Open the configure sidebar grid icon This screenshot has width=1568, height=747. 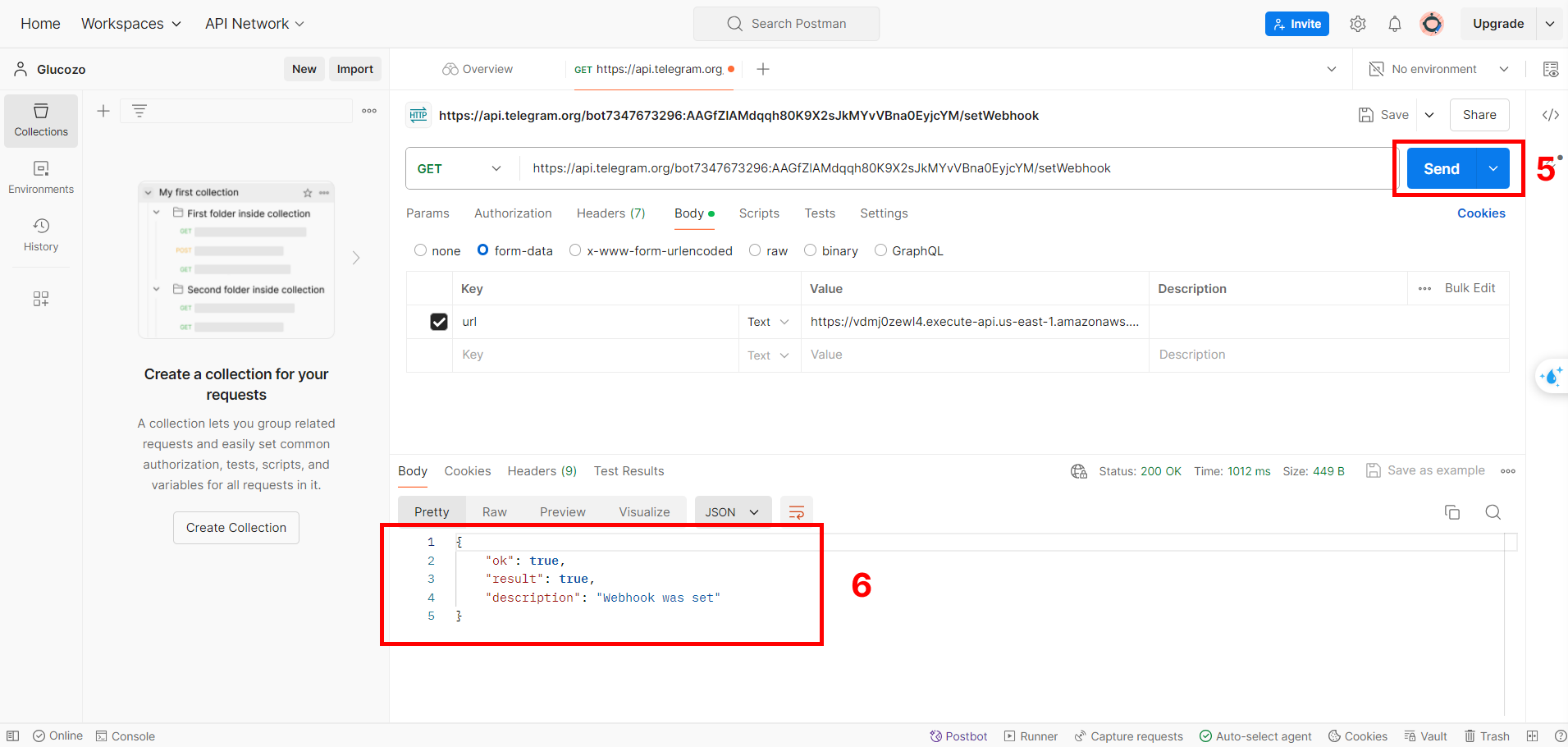(41, 299)
